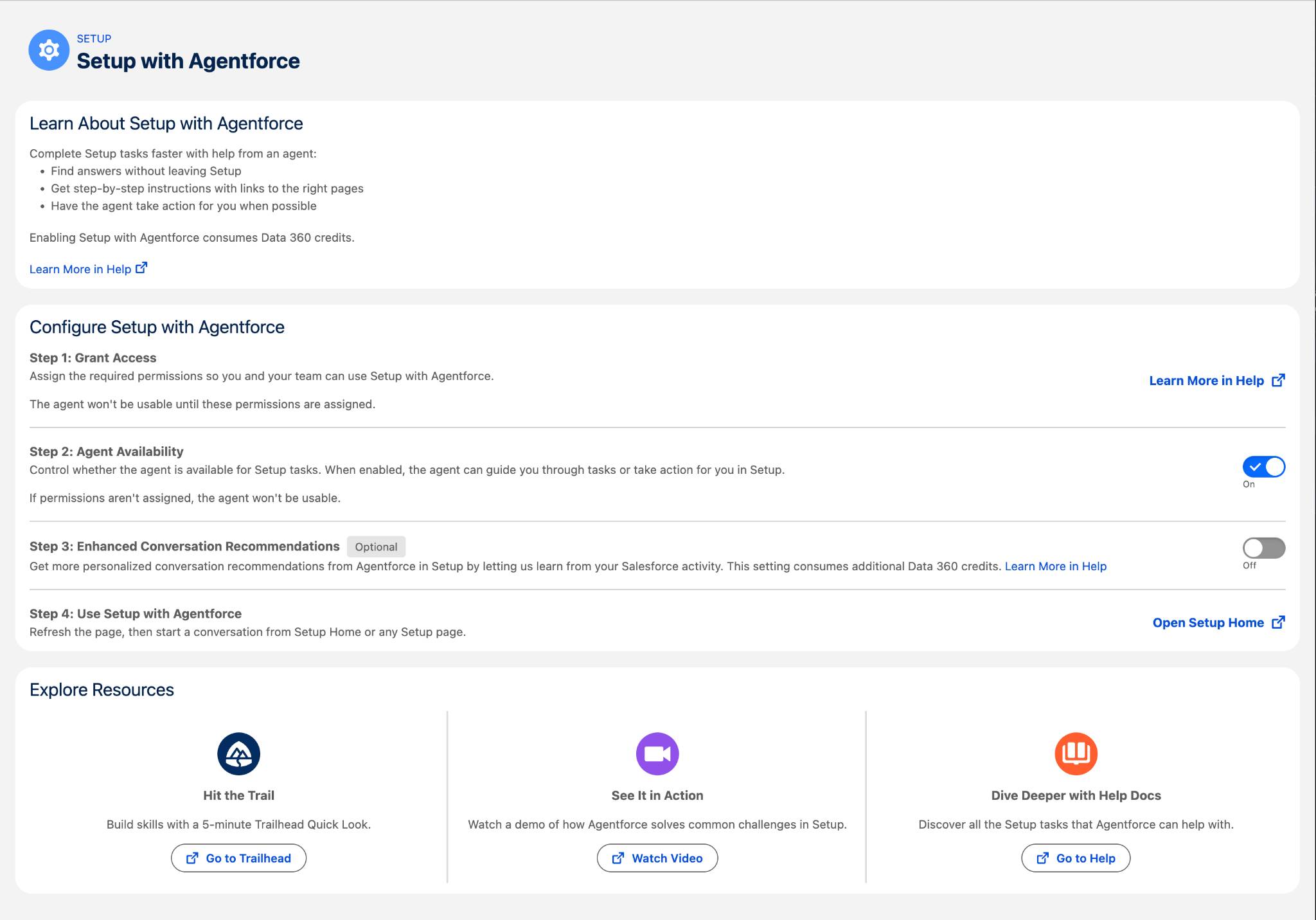
Task: Click the Step 1: Grant Access heading
Action: [x=93, y=358]
